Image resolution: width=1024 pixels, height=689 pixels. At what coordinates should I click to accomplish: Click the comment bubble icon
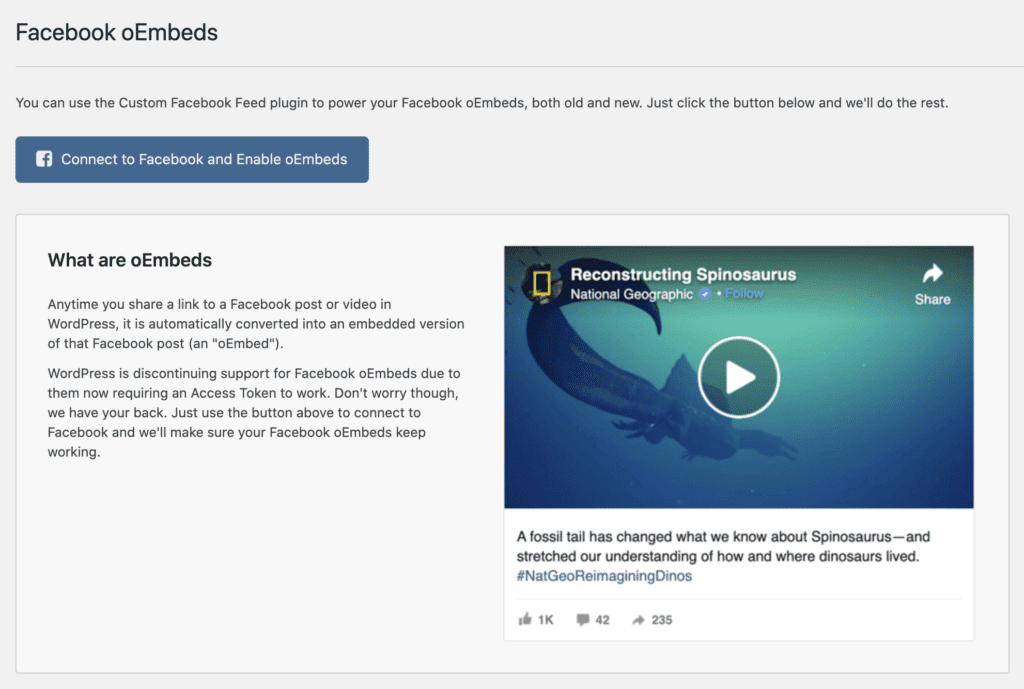[583, 620]
